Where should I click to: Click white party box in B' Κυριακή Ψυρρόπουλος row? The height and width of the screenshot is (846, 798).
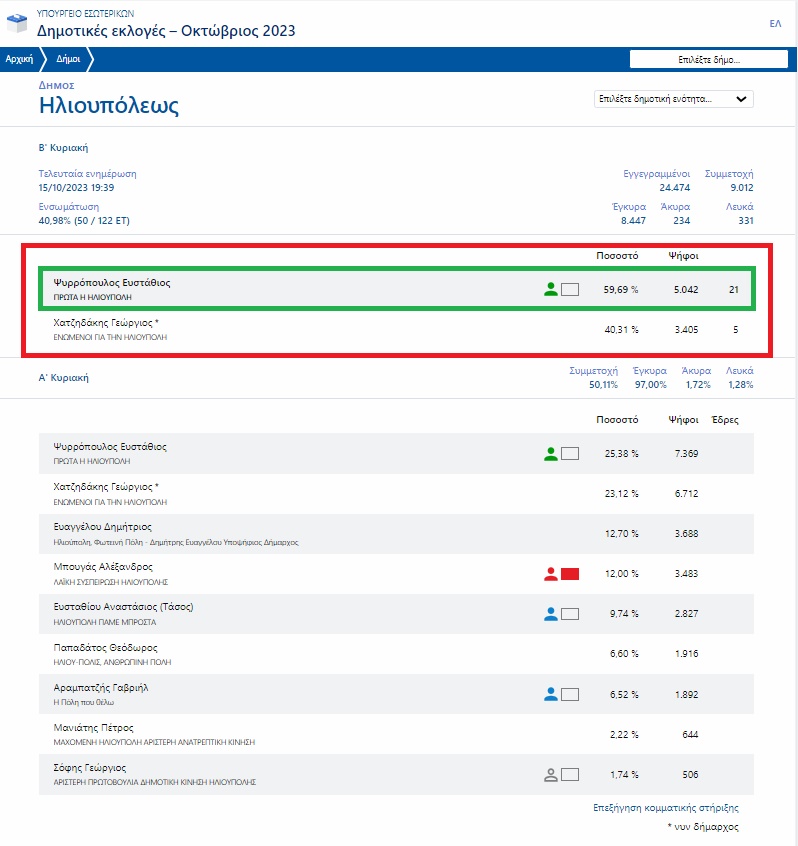coord(570,290)
